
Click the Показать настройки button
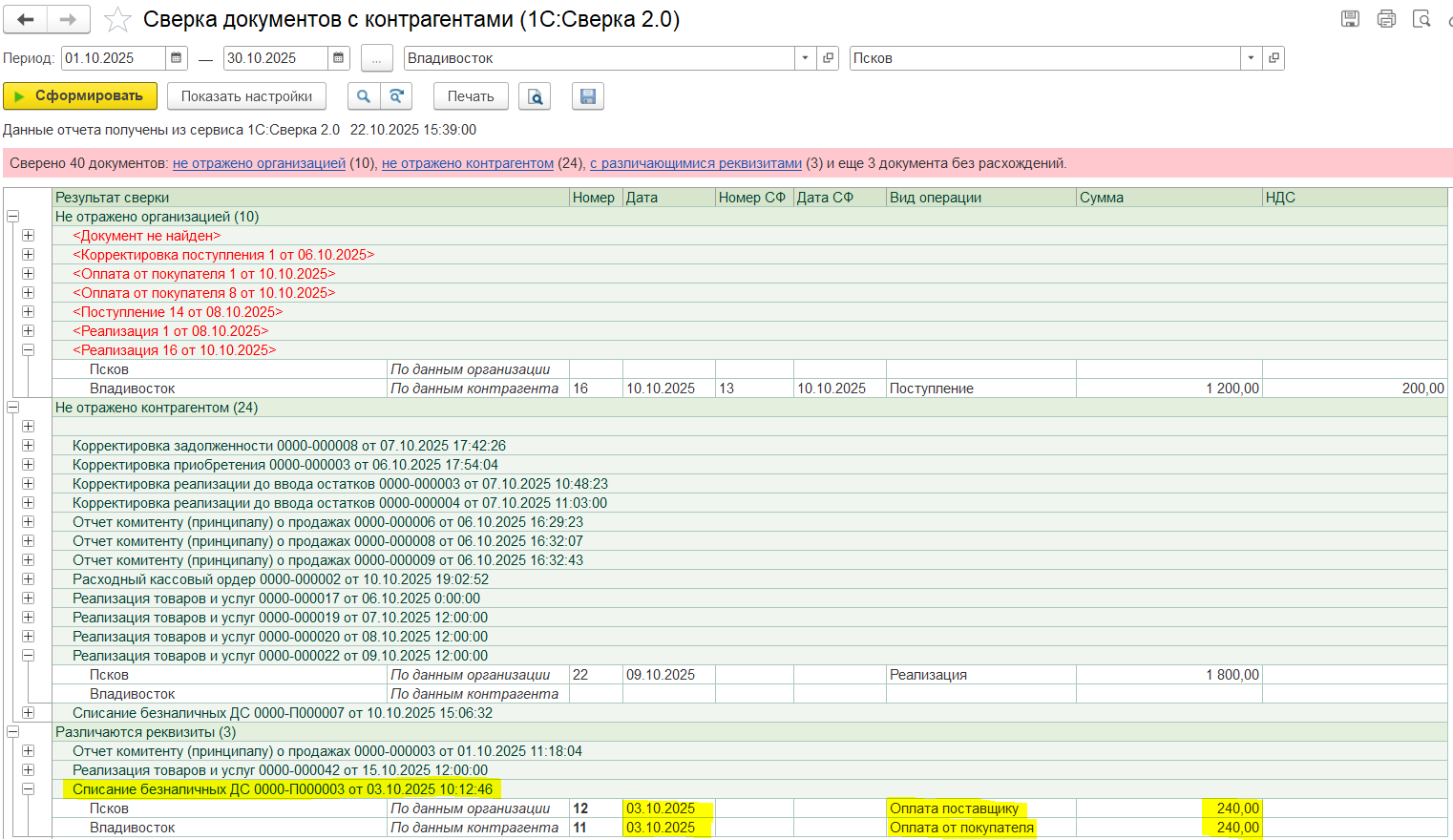pyautogui.click(x=246, y=96)
